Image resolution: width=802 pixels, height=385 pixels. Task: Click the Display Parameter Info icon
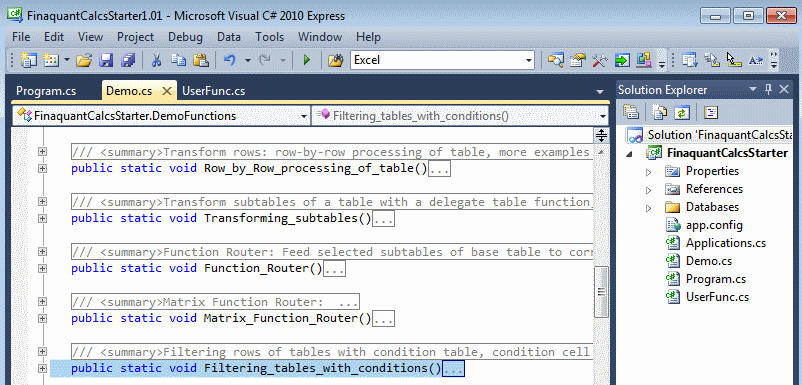pyautogui.click(x=712, y=60)
